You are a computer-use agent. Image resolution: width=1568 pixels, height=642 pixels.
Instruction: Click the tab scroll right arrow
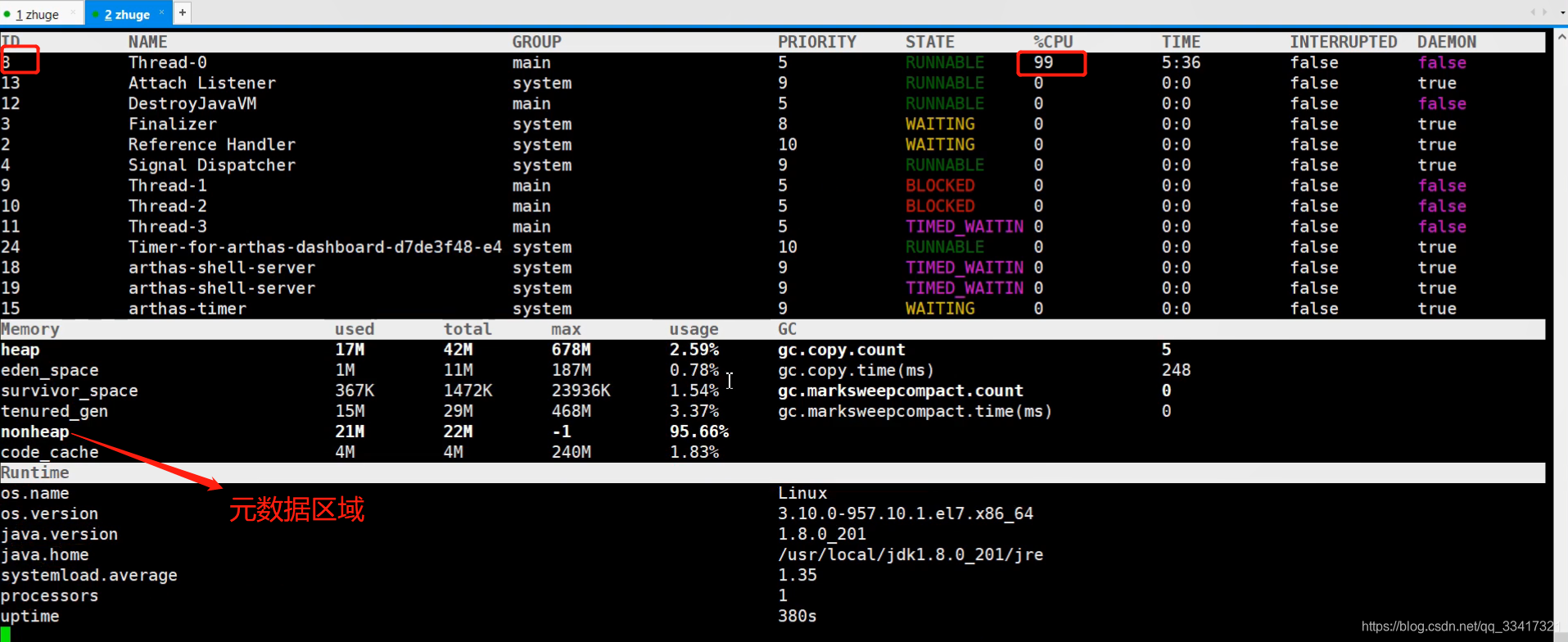coord(1545,12)
